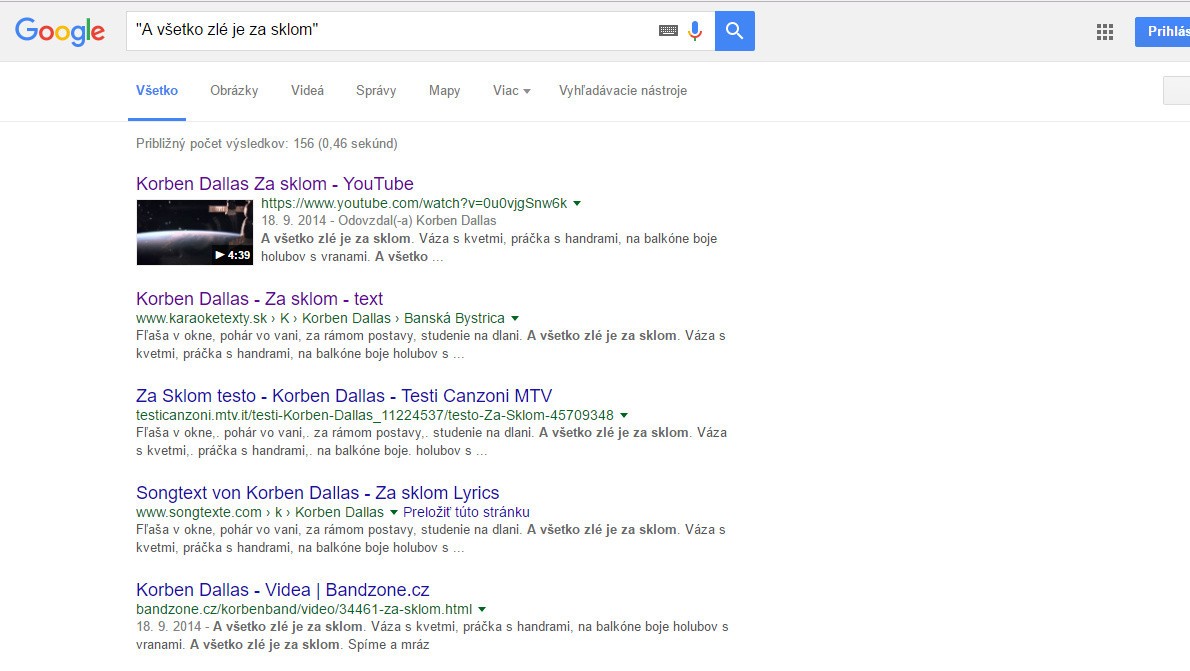This screenshot has height=671, width=1190.
Task: Switch to the Videá tab
Action: pyautogui.click(x=307, y=91)
